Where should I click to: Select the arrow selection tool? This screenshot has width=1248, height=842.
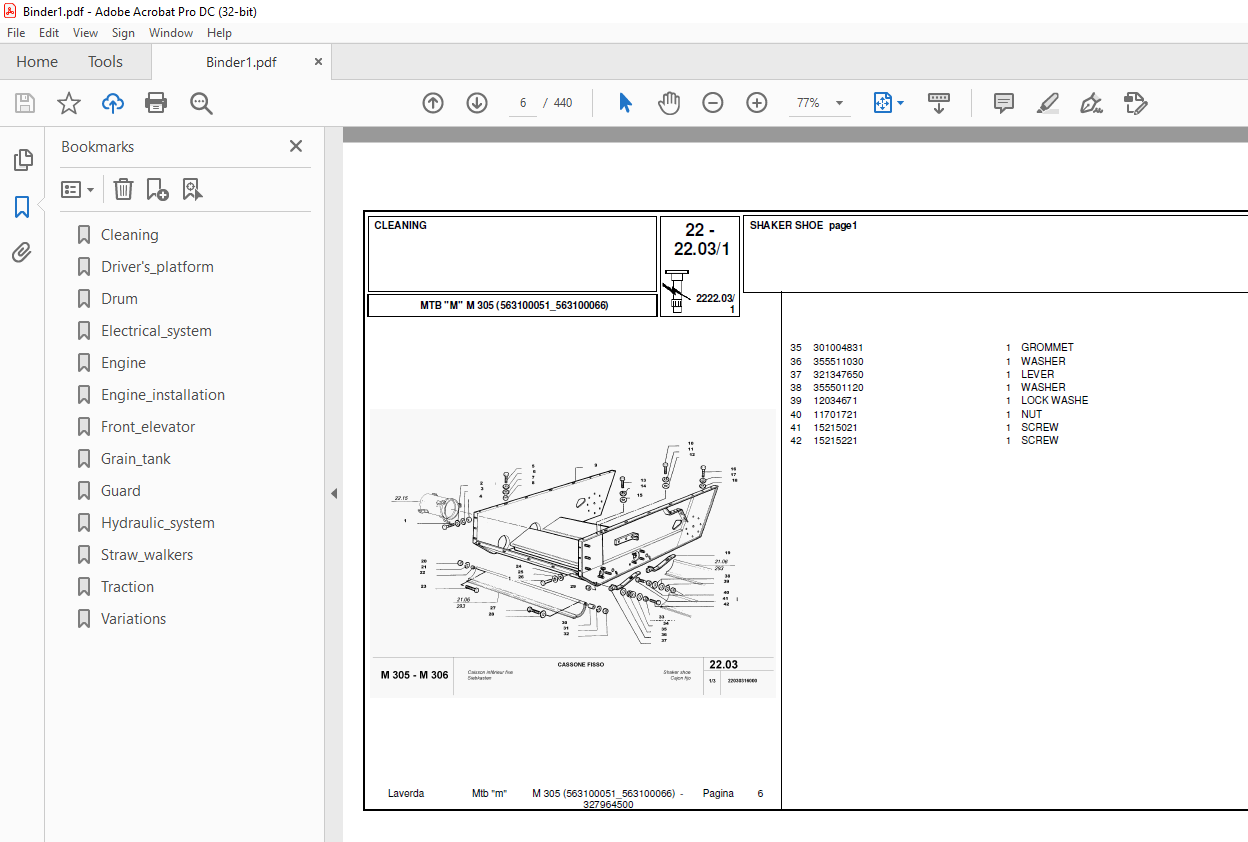625,103
